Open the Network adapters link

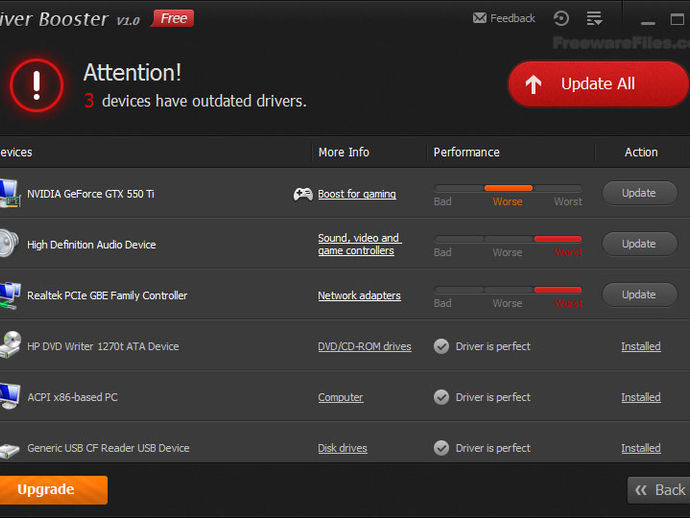point(359,296)
